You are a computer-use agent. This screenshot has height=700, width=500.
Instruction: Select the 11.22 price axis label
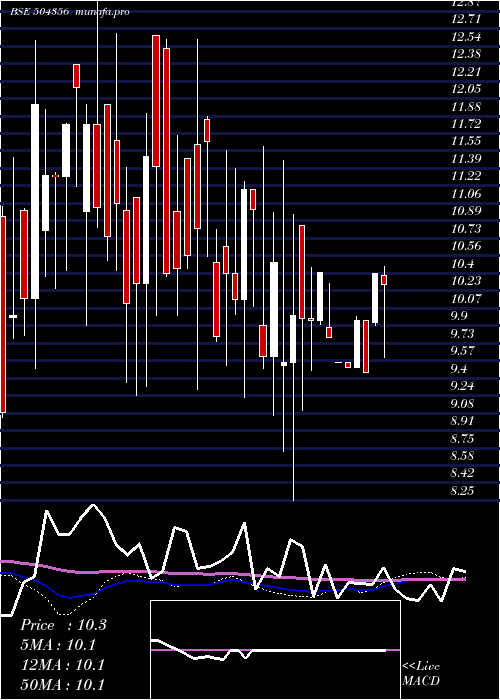(x=466, y=176)
